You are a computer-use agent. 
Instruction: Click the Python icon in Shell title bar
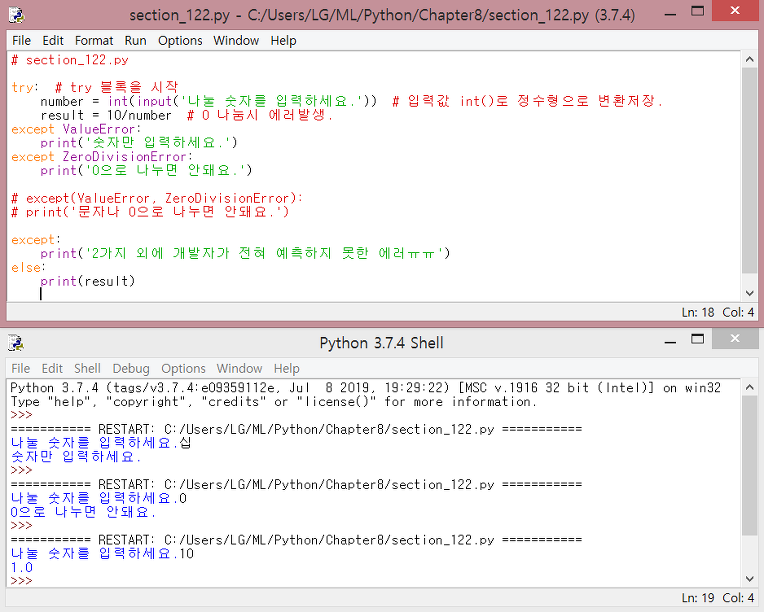point(16,343)
